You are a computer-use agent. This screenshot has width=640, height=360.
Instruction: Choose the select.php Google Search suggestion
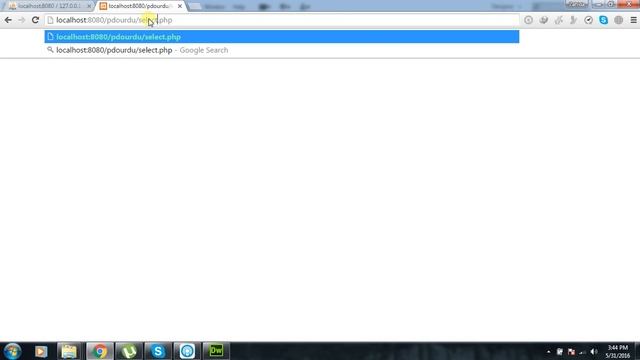282,50
